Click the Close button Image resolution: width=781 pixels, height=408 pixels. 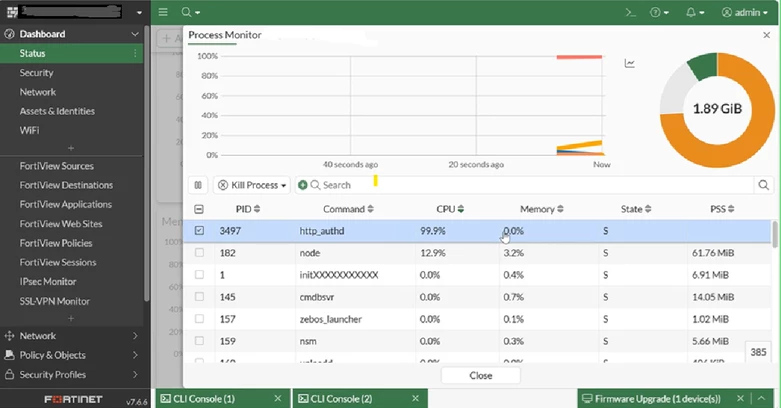tap(481, 376)
